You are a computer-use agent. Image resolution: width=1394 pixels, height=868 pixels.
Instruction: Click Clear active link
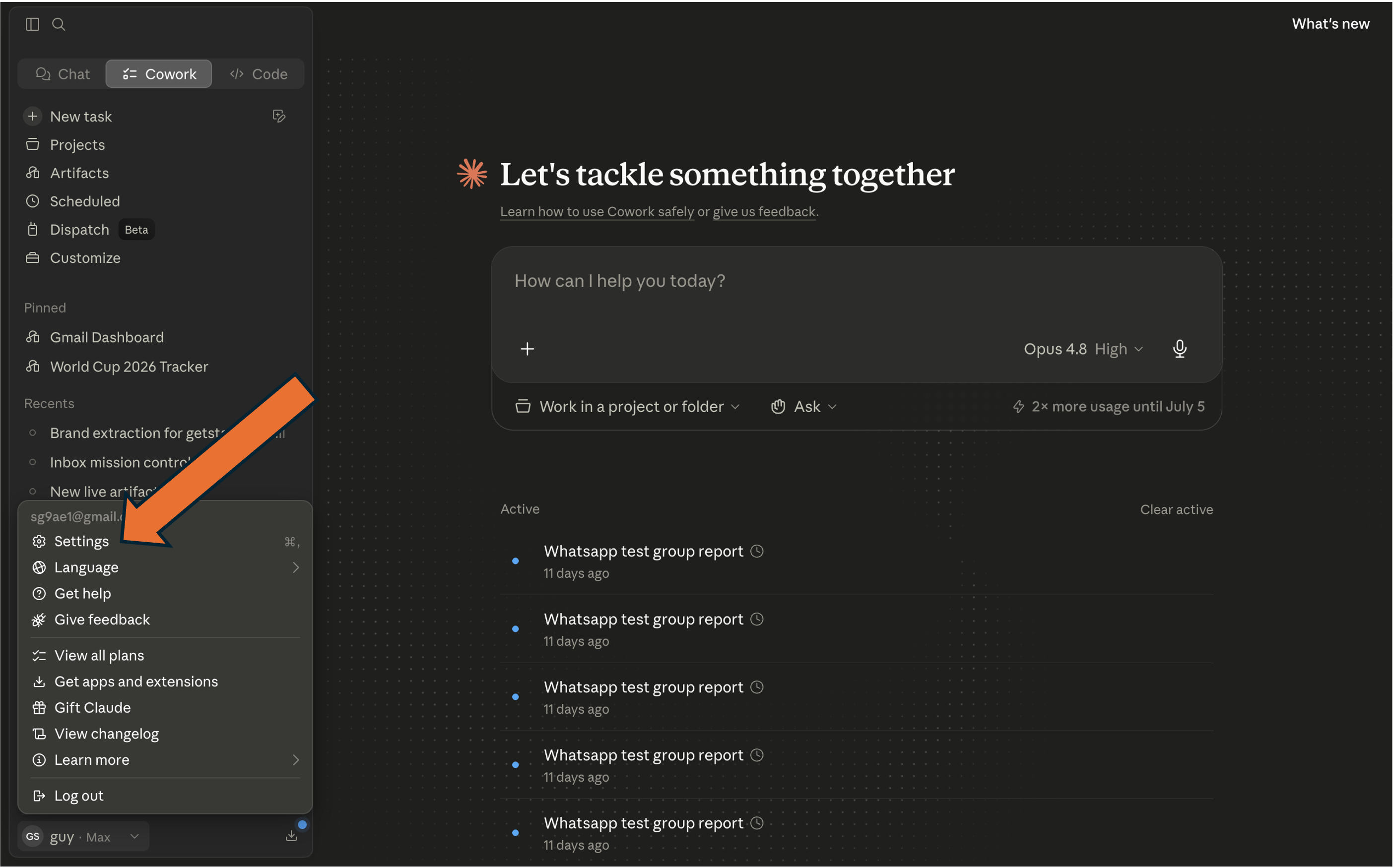tap(1176, 510)
